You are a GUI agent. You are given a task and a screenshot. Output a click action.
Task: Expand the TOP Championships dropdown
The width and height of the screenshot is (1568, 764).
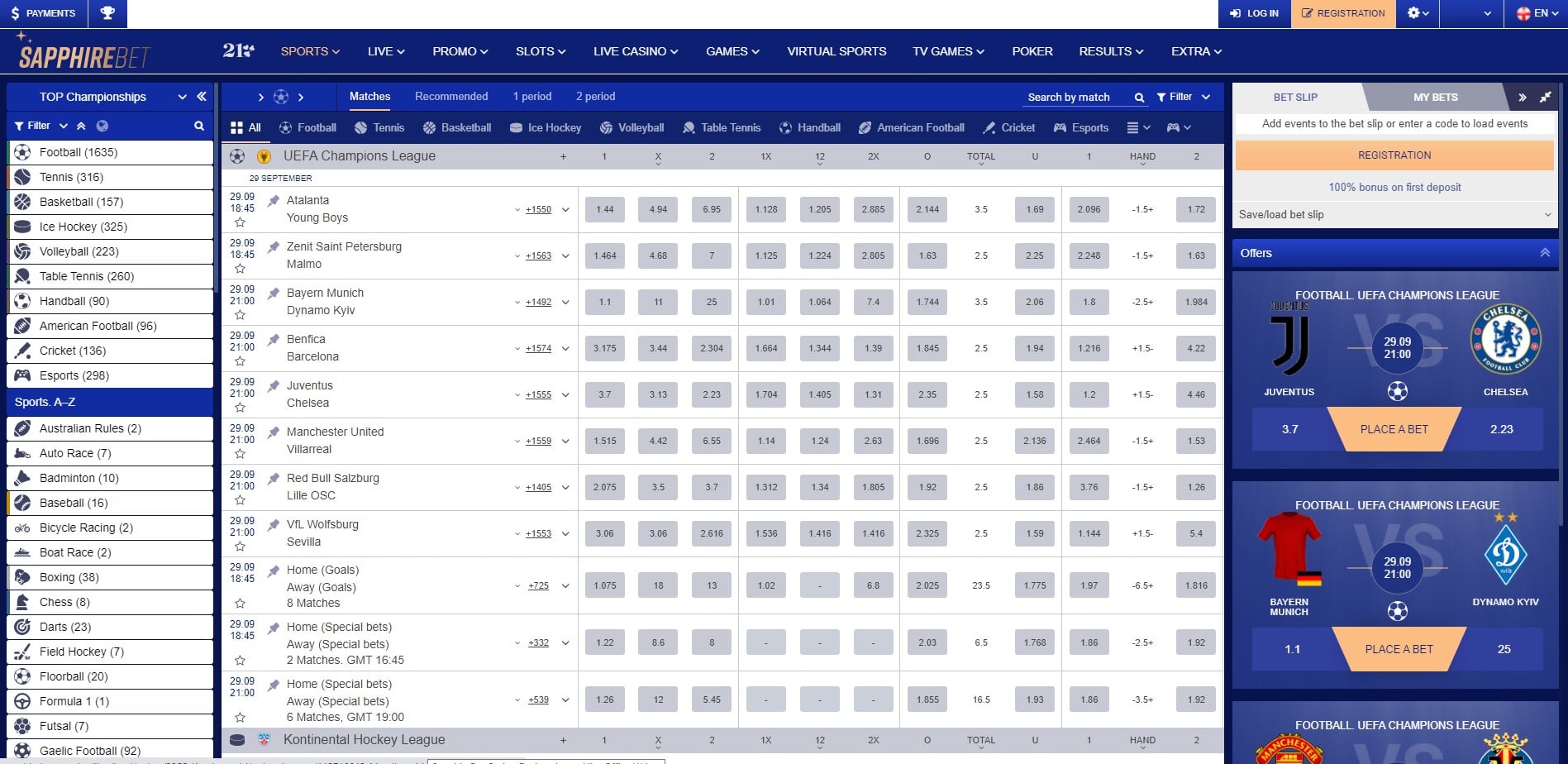coord(182,97)
